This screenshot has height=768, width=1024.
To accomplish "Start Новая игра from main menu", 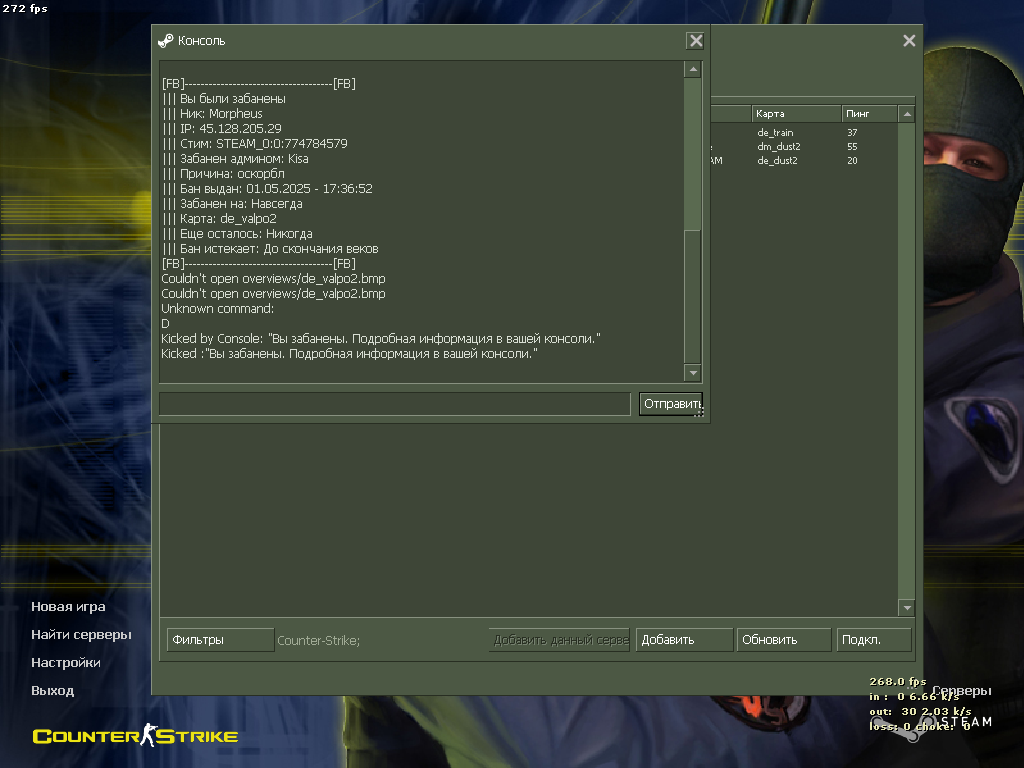I will pyautogui.click(x=68, y=607).
